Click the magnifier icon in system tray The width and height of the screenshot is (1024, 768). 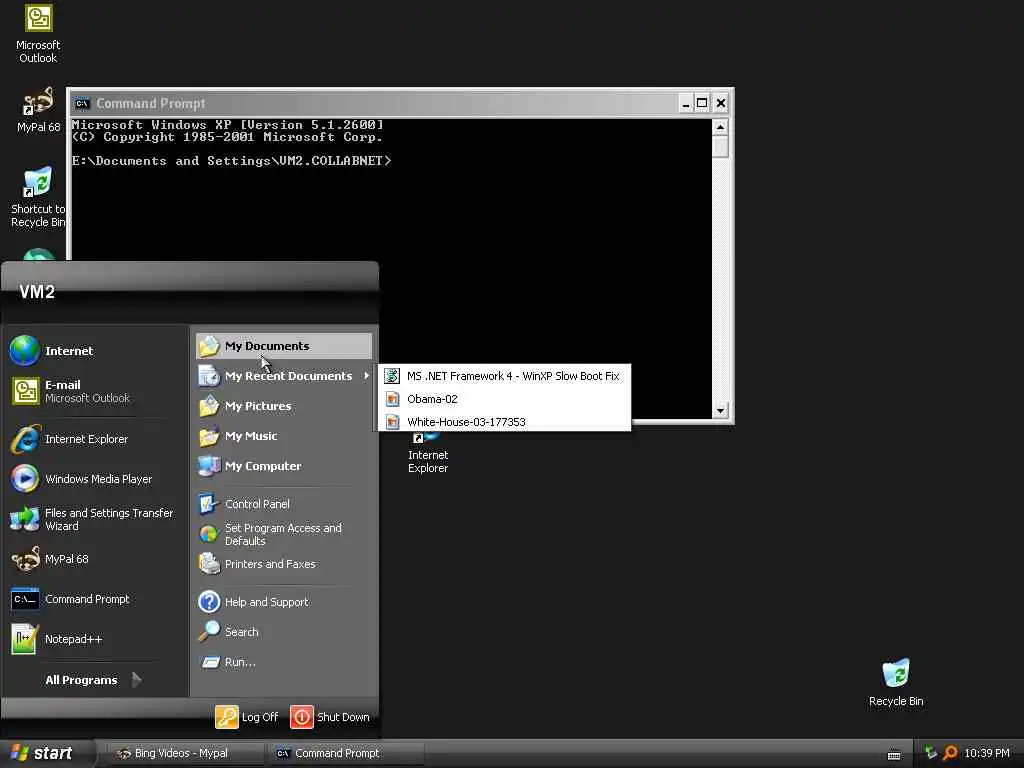(950, 754)
